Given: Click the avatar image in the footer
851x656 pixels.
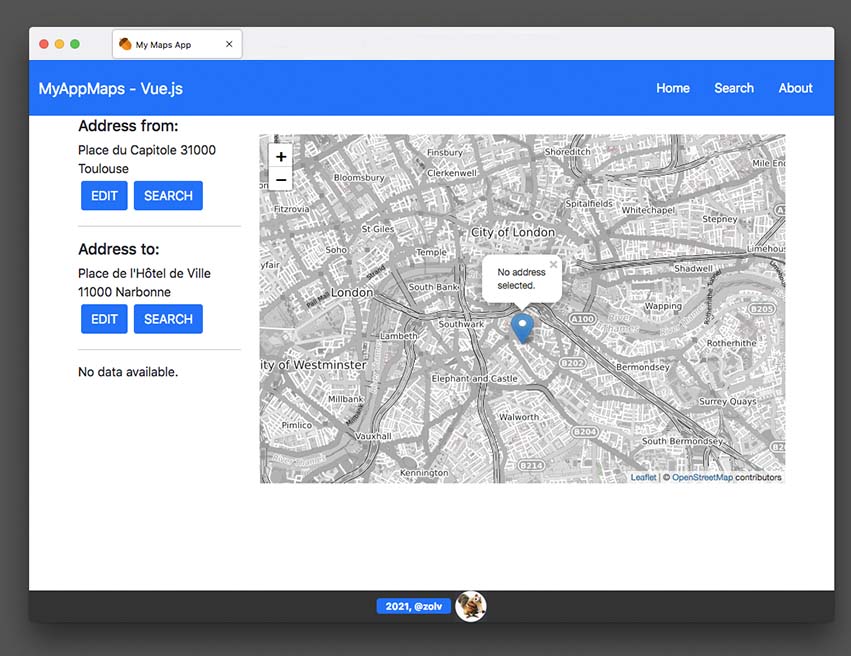Looking at the screenshot, I should tap(471, 606).
